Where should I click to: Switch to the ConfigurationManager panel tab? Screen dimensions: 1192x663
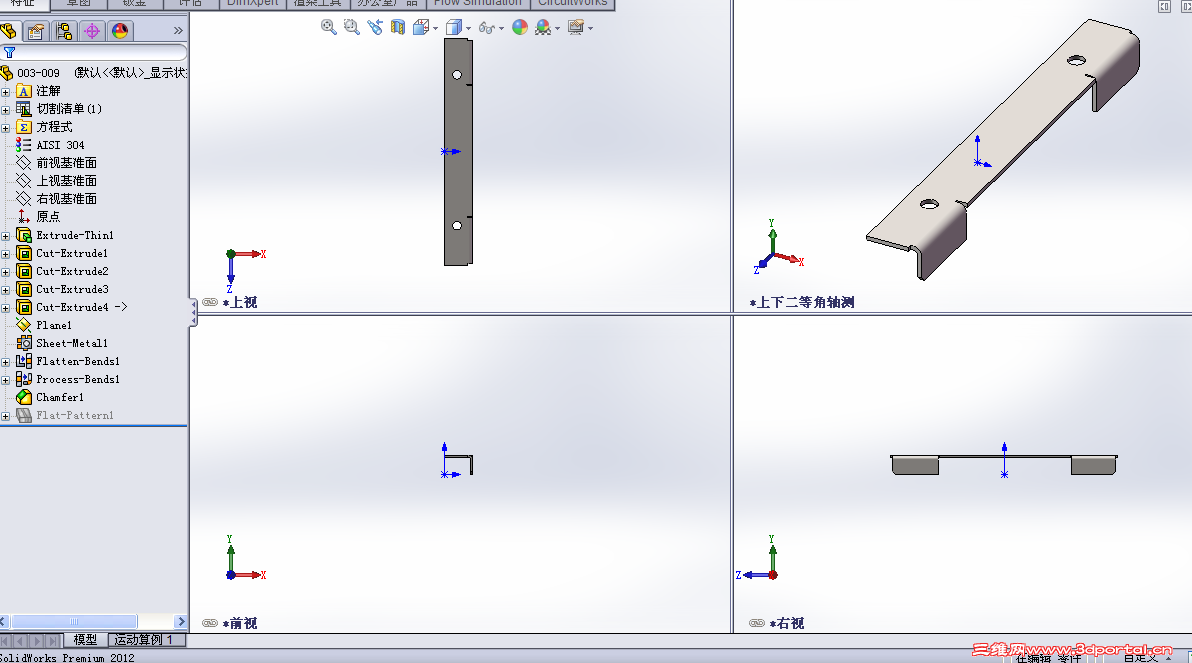[x=63, y=30]
